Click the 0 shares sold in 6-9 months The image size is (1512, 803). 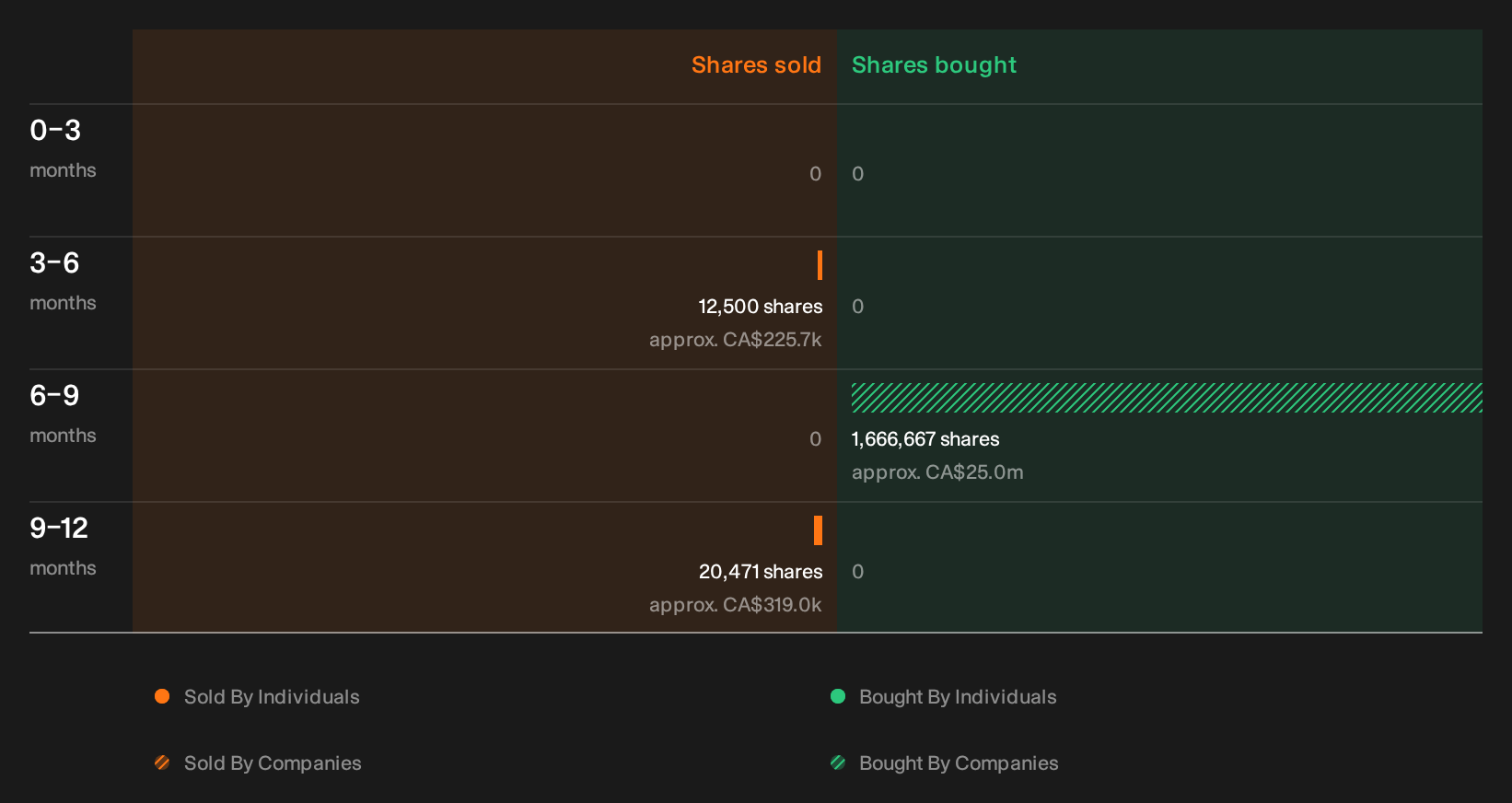[x=815, y=439]
